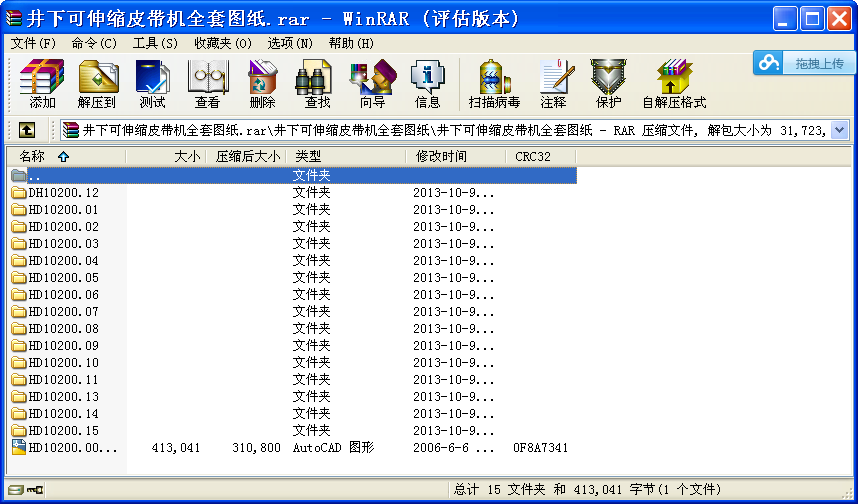Click the 拖拽上传 upload button
The image size is (858, 504).
click(805, 63)
